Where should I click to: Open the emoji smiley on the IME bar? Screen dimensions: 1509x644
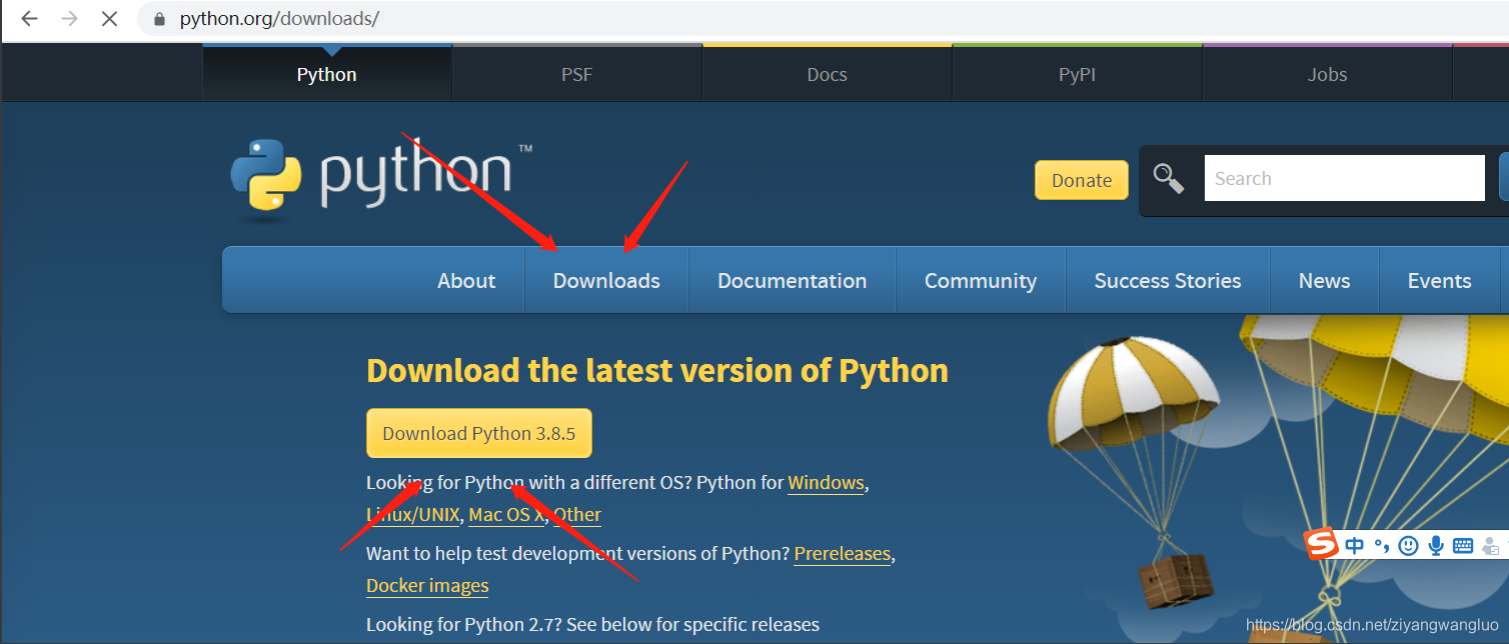[1408, 545]
